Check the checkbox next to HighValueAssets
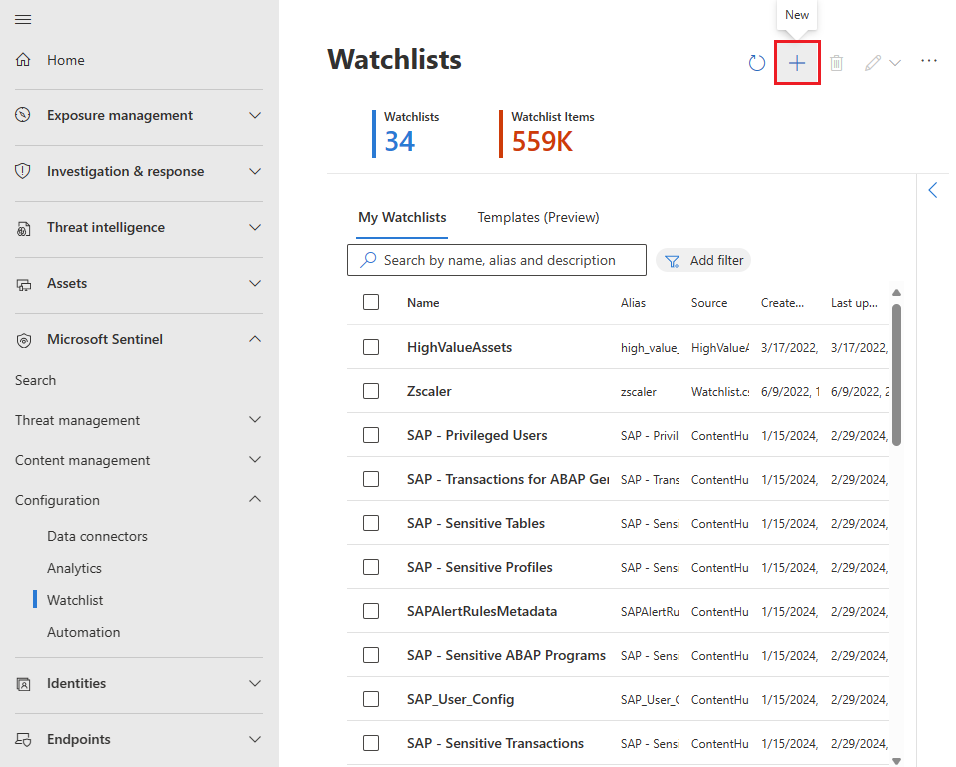The width and height of the screenshot is (956, 767). pos(371,347)
